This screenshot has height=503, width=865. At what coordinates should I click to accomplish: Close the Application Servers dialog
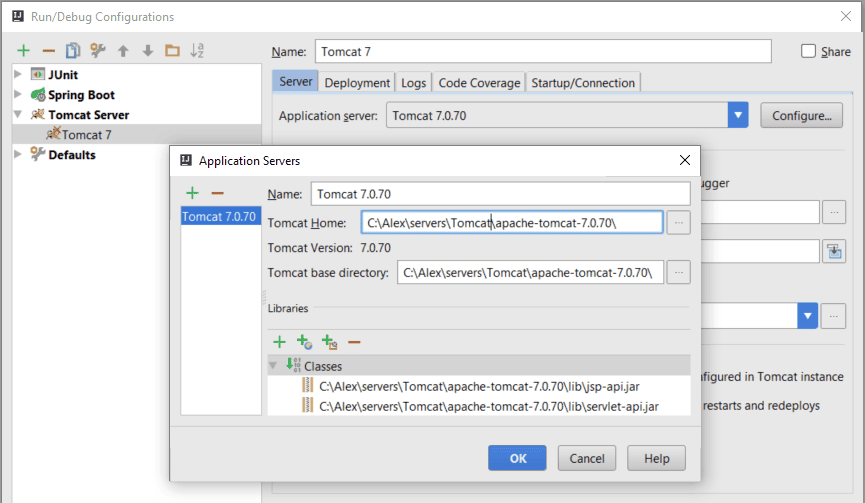[685, 160]
